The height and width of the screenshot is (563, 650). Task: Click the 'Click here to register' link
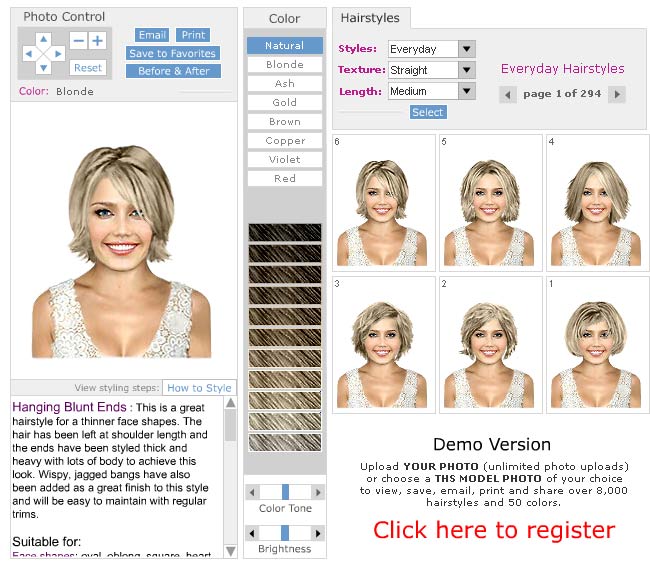[x=494, y=529]
